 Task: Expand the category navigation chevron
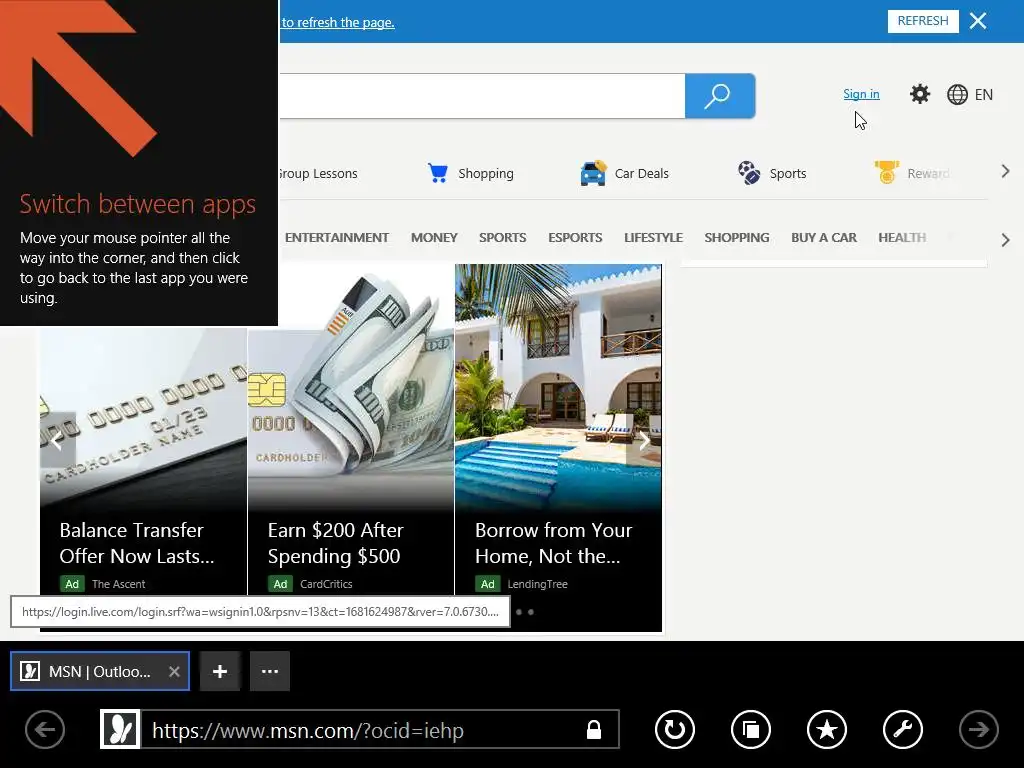pyautogui.click(x=1005, y=240)
